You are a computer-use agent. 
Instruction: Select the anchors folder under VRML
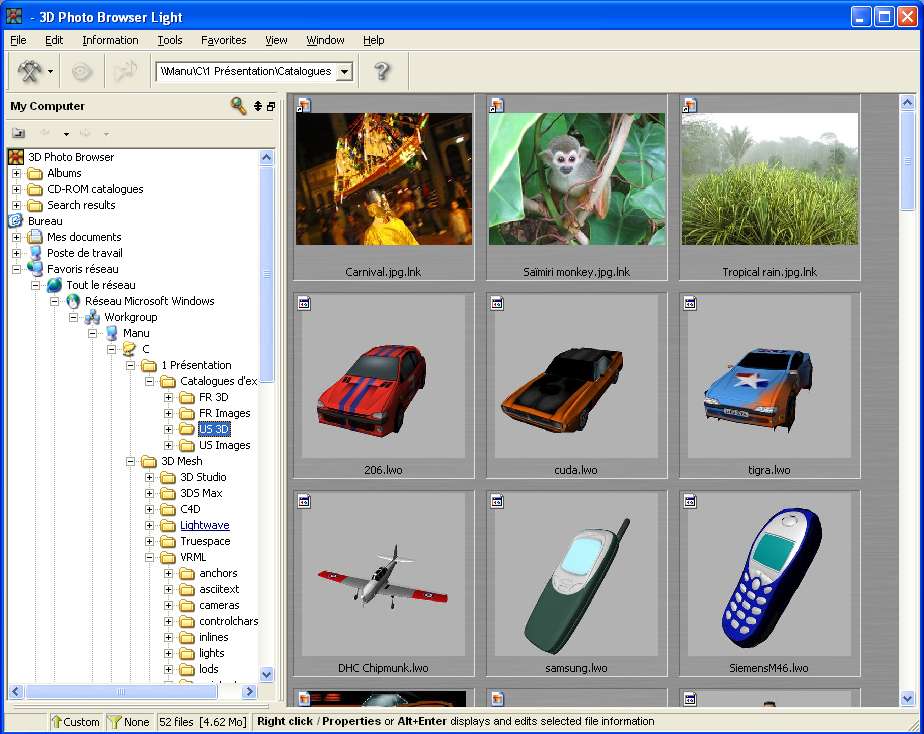click(218, 573)
